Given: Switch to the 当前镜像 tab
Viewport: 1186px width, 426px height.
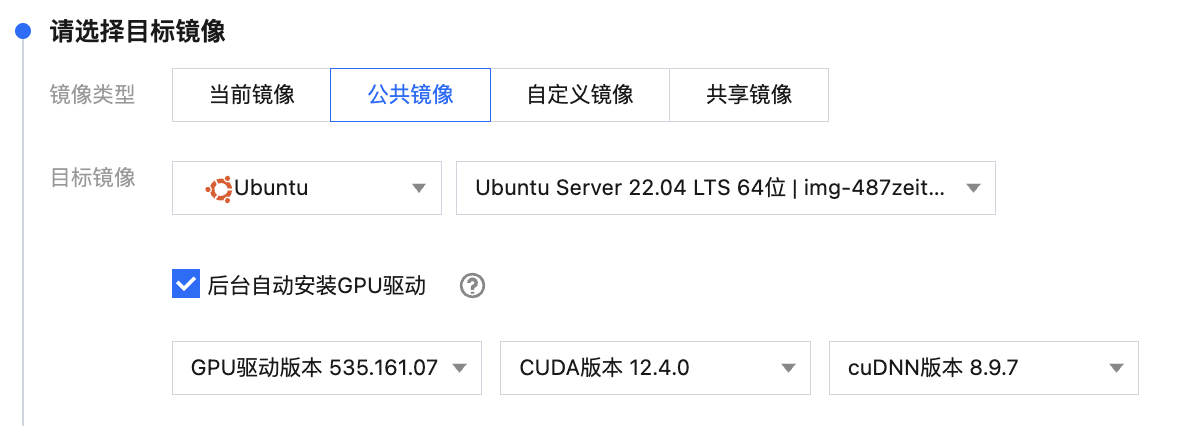Looking at the screenshot, I should pos(251,95).
